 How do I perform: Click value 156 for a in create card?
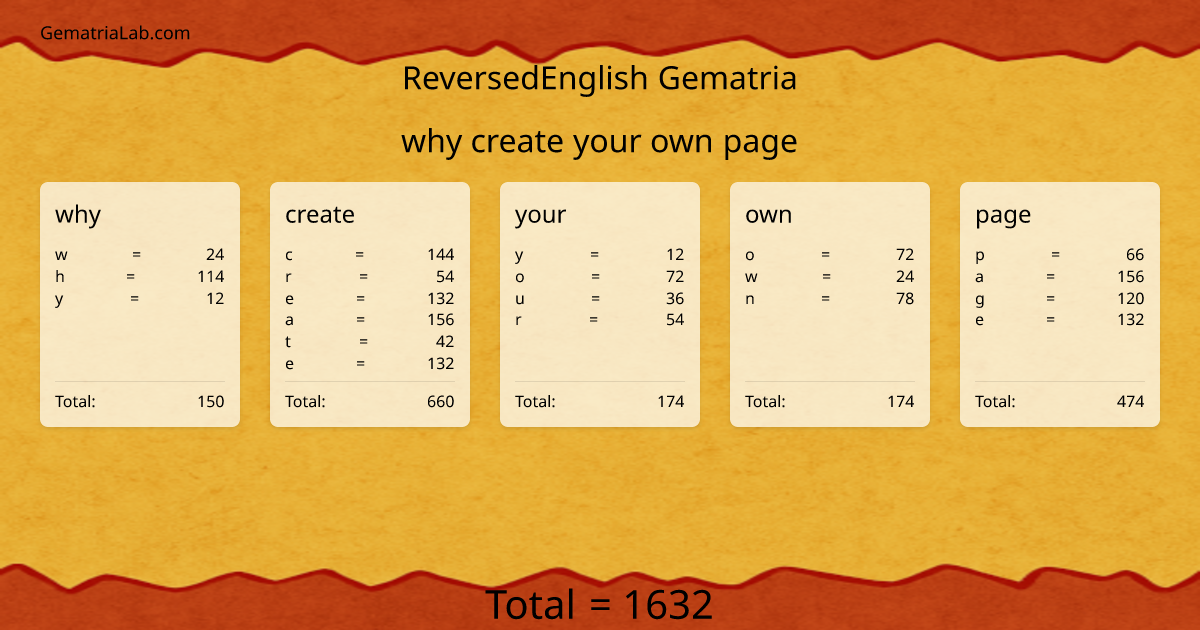pyautogui.click(x=441, y=320)
